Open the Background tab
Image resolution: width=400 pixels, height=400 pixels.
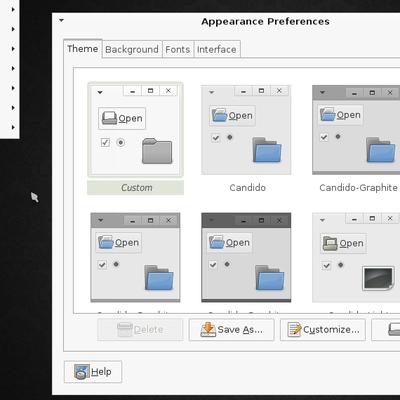click(x=132, y=49)
